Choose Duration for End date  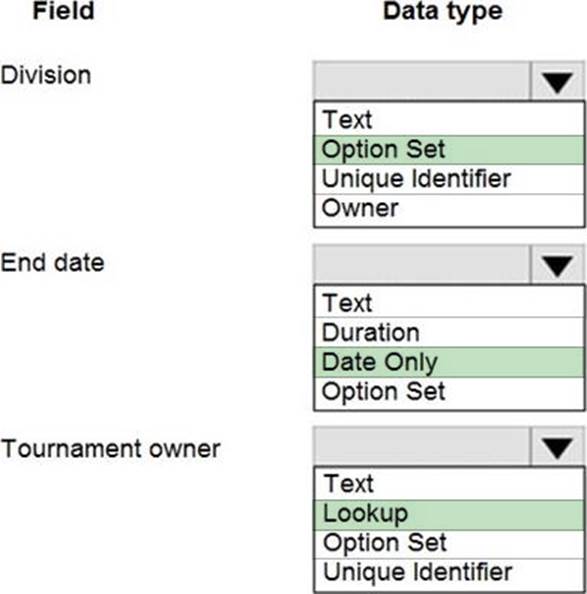pos(449,333)
